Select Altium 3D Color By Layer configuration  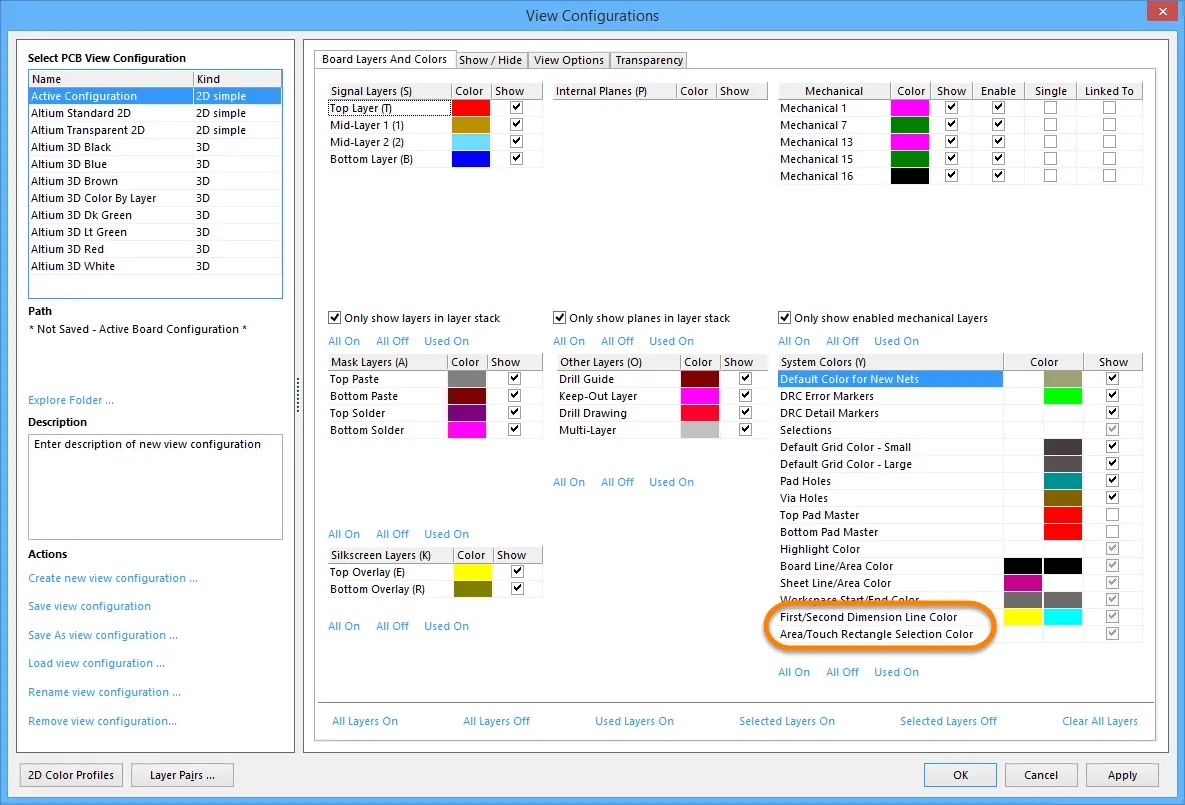155,198
